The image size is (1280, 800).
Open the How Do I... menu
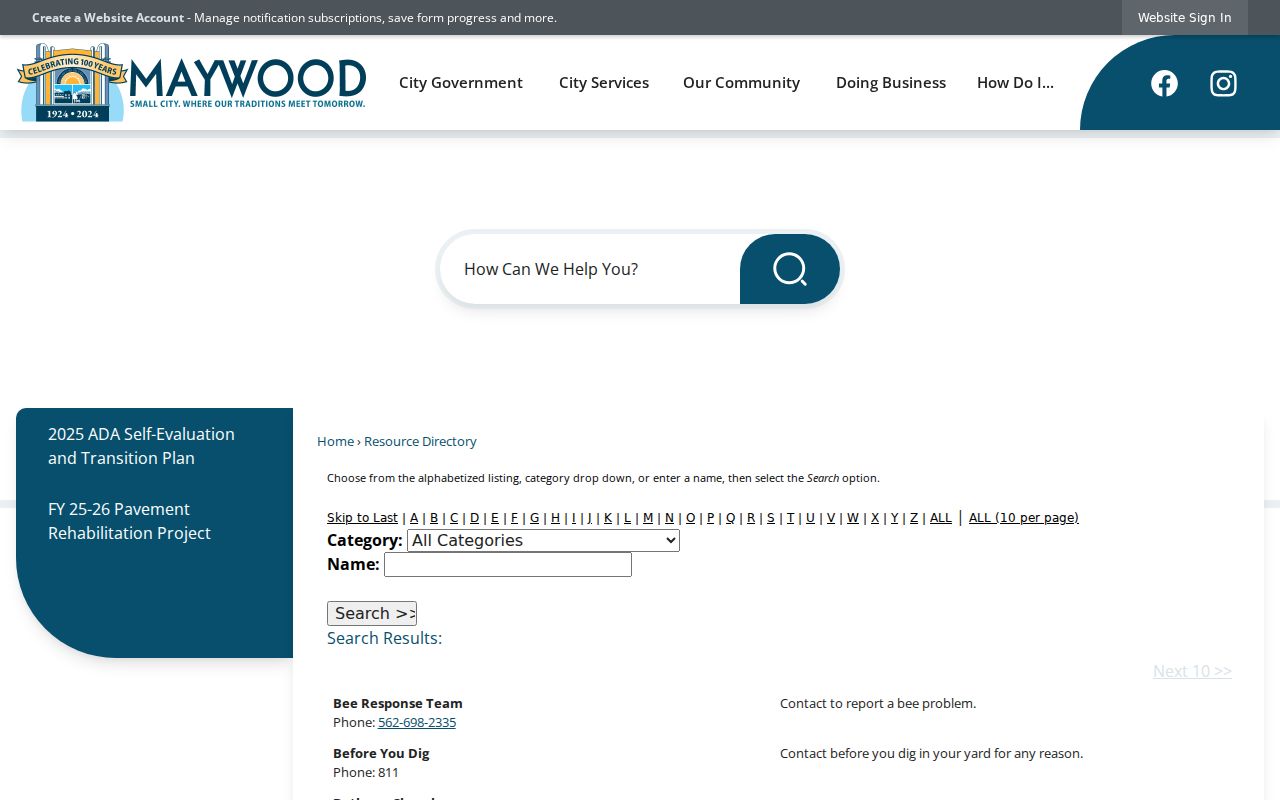click(1015, 83)
